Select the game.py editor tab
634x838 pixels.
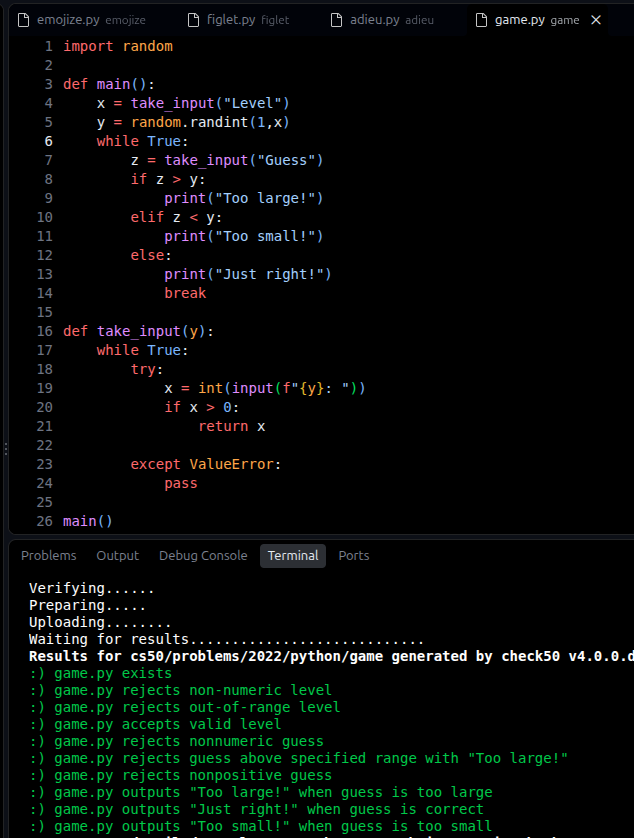coord(537,20)
